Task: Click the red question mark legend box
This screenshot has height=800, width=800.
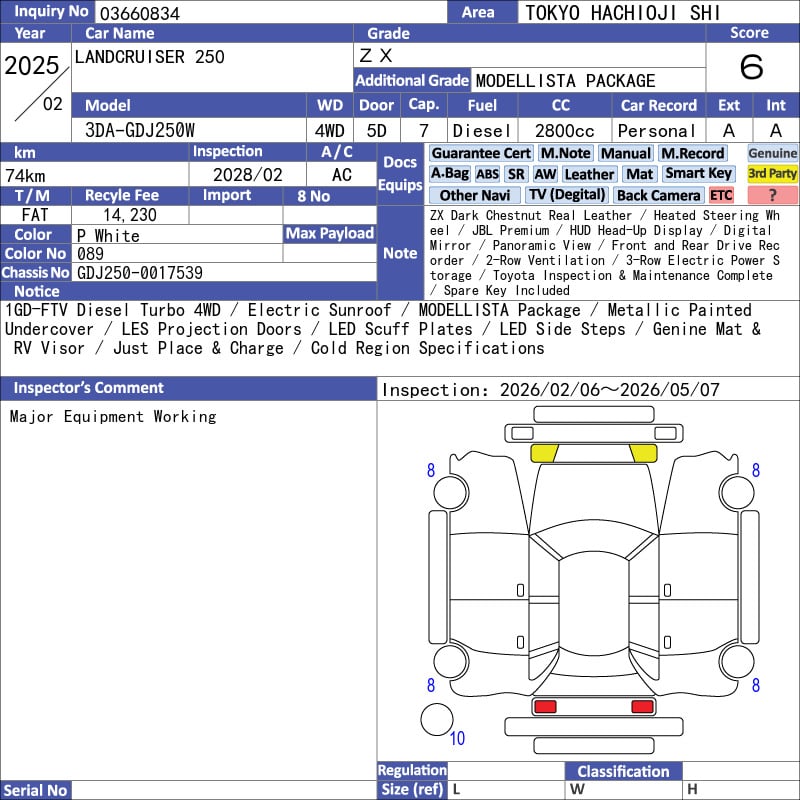Action: pyautogui.click(x=772, y=195)
